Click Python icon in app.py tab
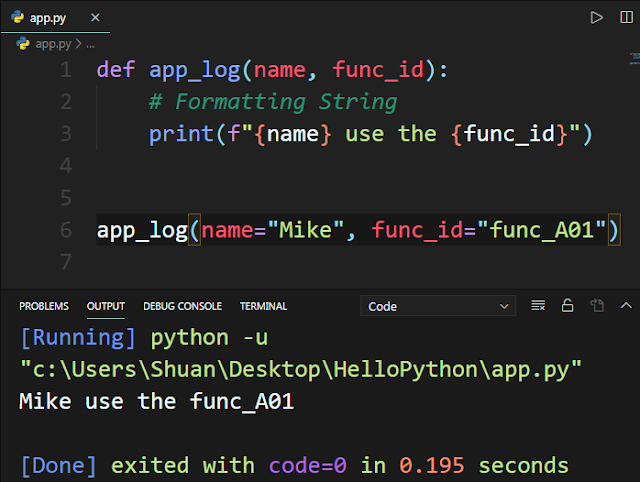Viewport: 640px width, 482px height. click(x=18, y=17)
